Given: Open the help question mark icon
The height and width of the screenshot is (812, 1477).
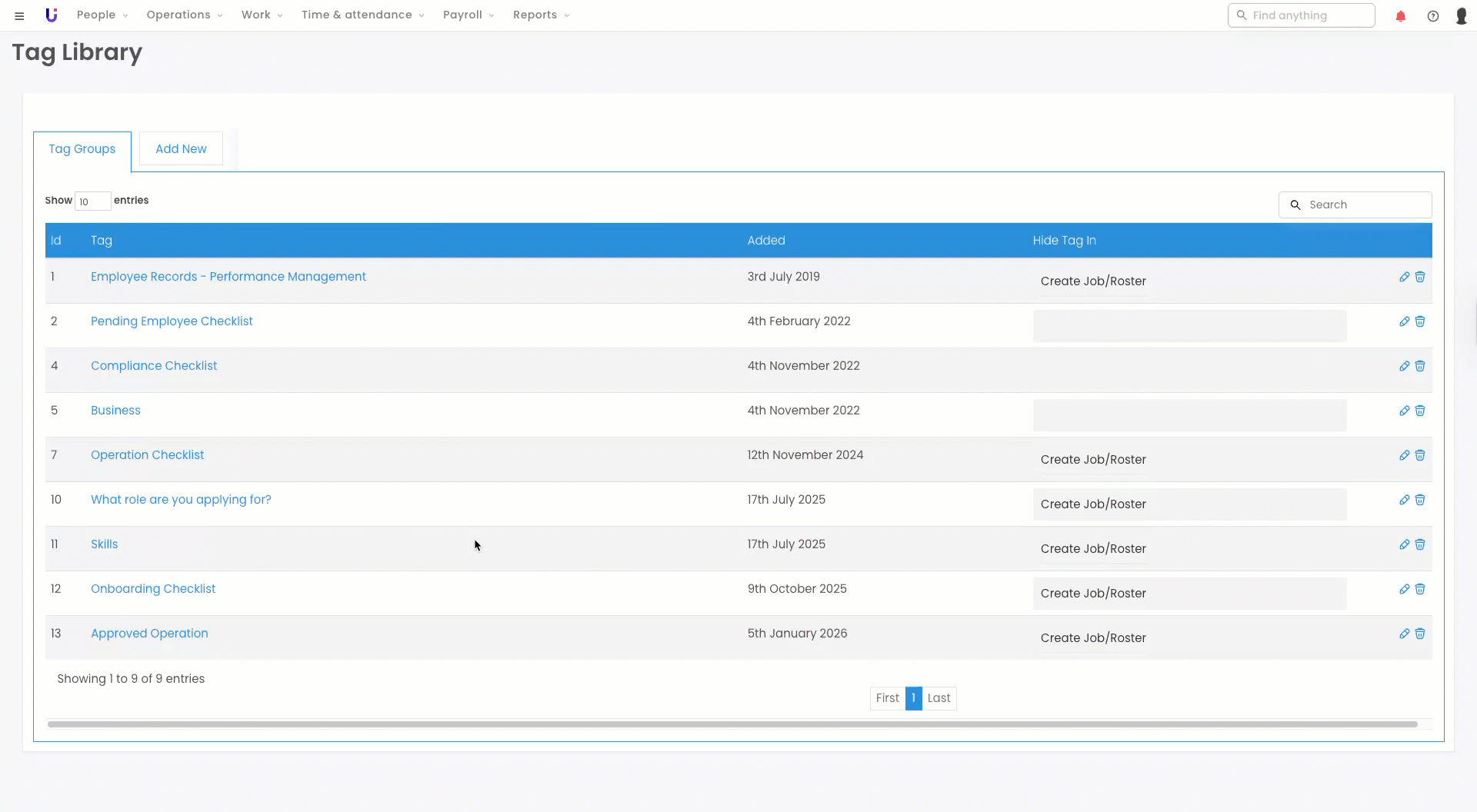Looking at the screenshot, I should pyautogui.click(x=1432, y=16).
